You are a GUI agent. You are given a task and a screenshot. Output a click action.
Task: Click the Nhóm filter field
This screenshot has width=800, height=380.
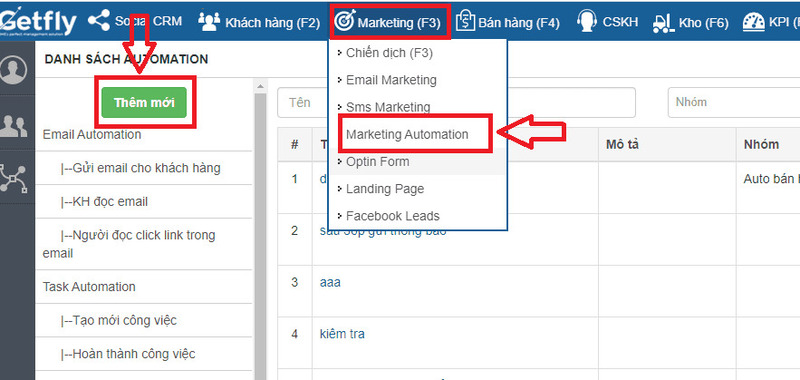[734, 103]
